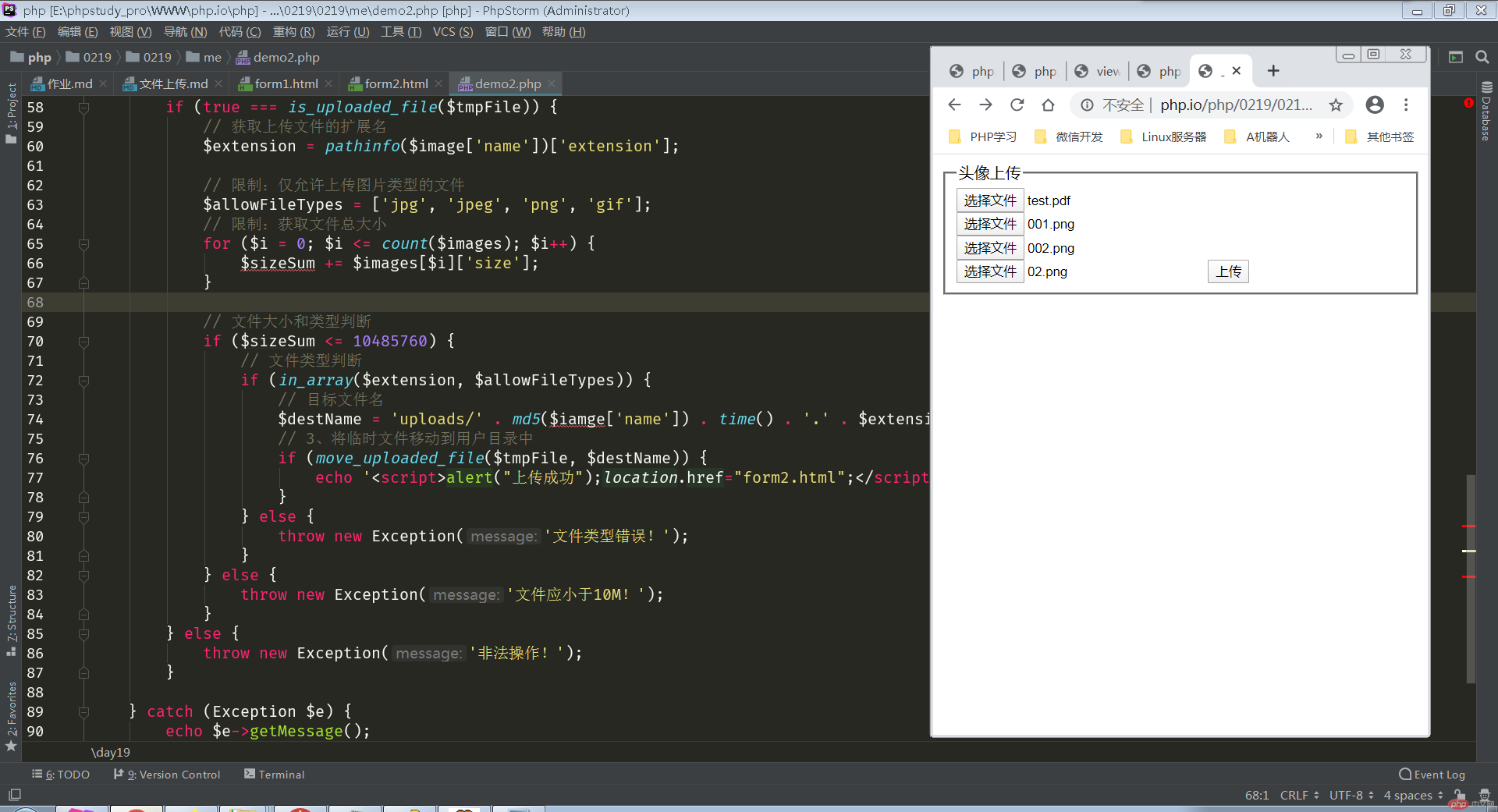Click the run-anything icon beside the search magnifier
This screenshot has height=812, width=1498.
pyautogui.click(x=1455, y=57)
